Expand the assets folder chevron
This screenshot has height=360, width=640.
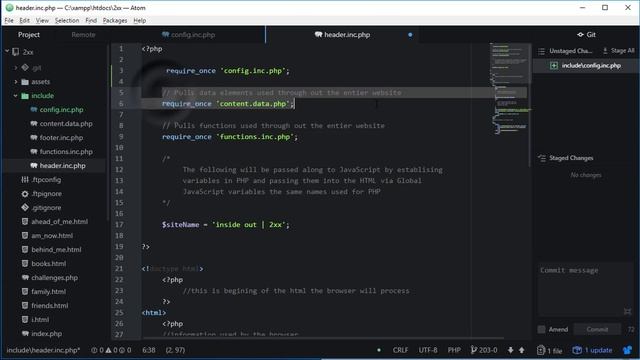coord(16,82)
